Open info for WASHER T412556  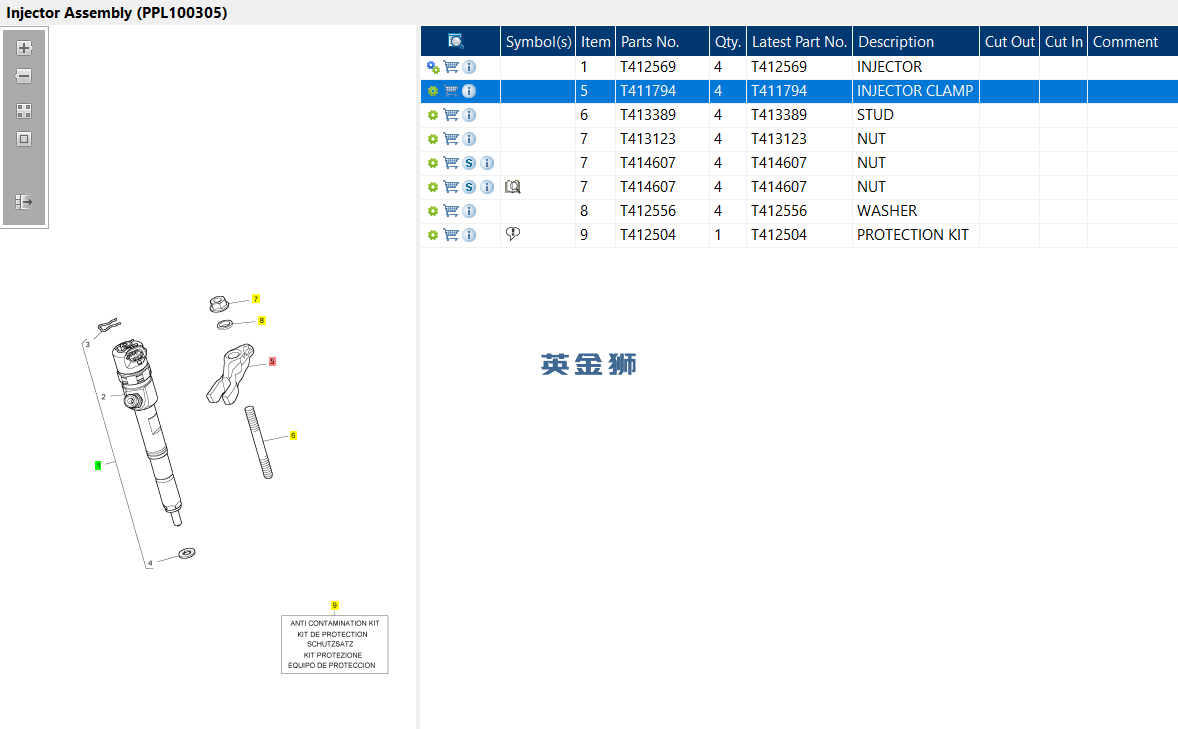click(470, 211)
